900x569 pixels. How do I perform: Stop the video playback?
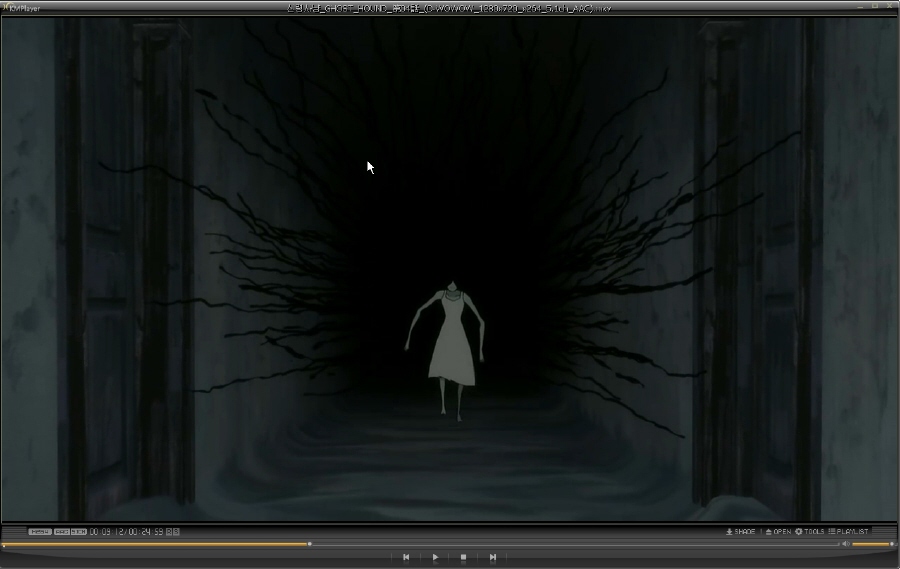(464, 557)
